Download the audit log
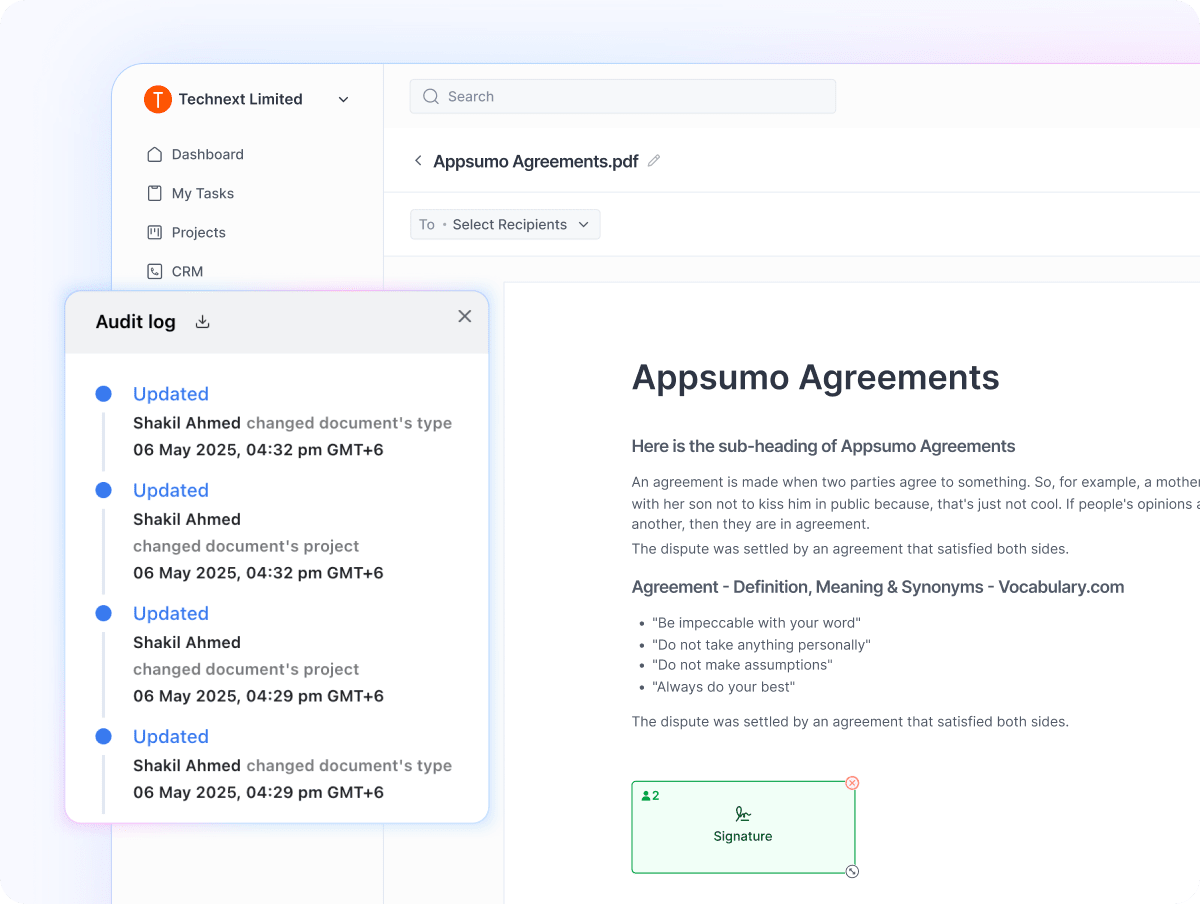1200x904 pixels. coord(202,322)
